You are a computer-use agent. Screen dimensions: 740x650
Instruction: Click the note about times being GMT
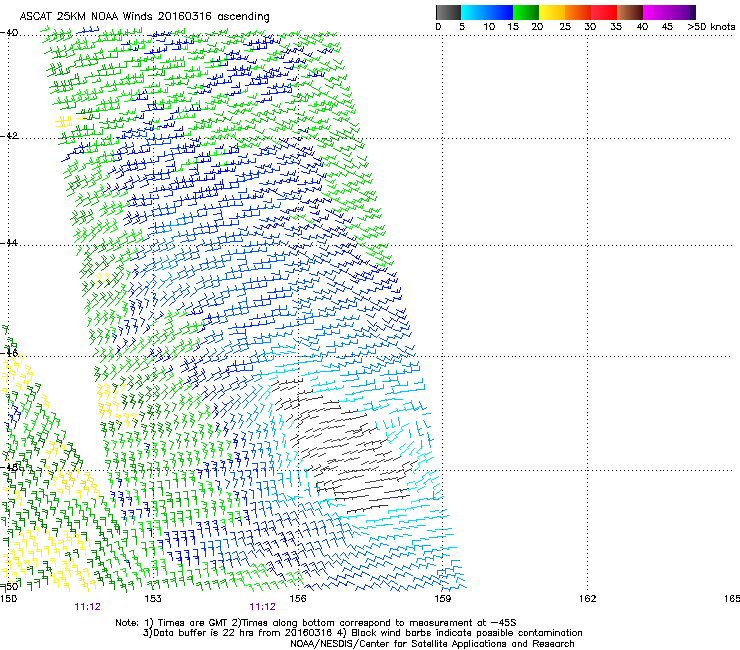coord(315,623)
